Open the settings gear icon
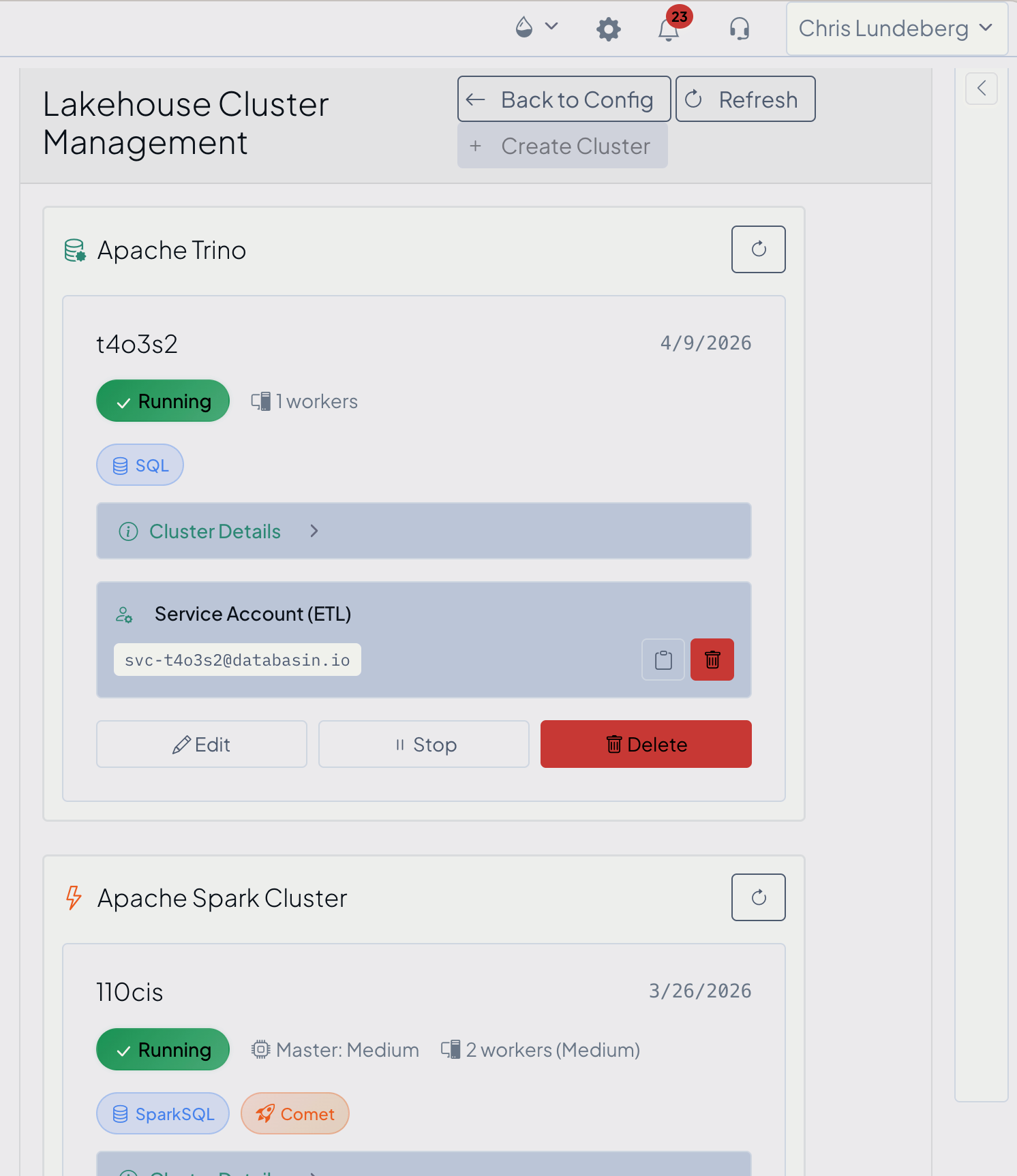1017x1176 pixels. point(608,29)
